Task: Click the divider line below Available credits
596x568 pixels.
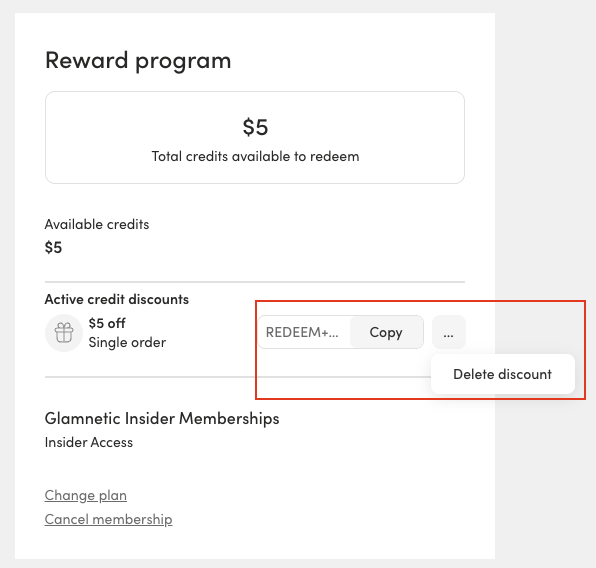Action: (255, 282)
